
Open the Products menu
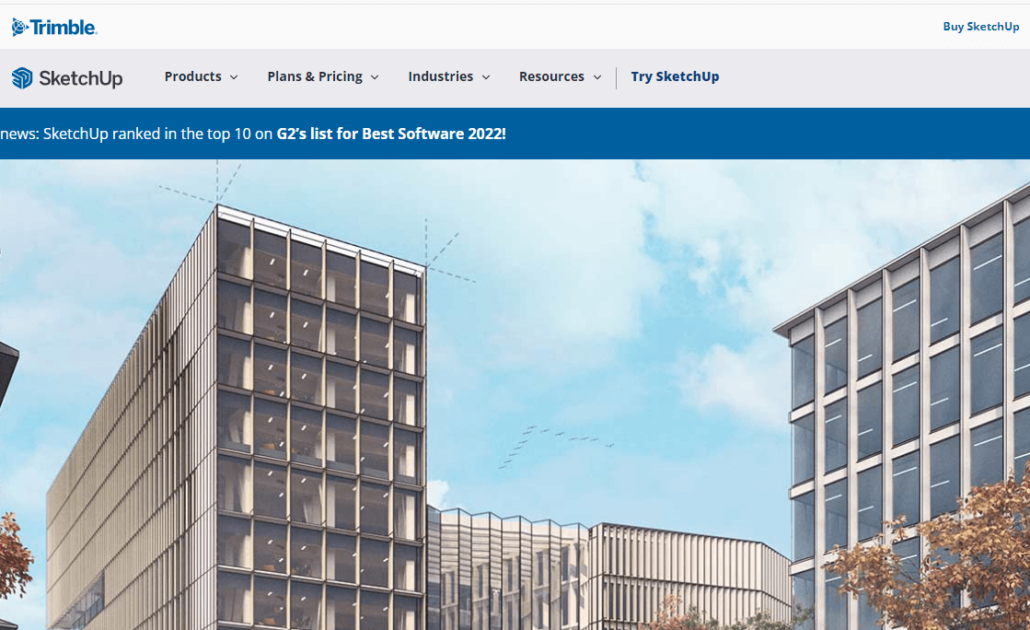click(192, 76)
